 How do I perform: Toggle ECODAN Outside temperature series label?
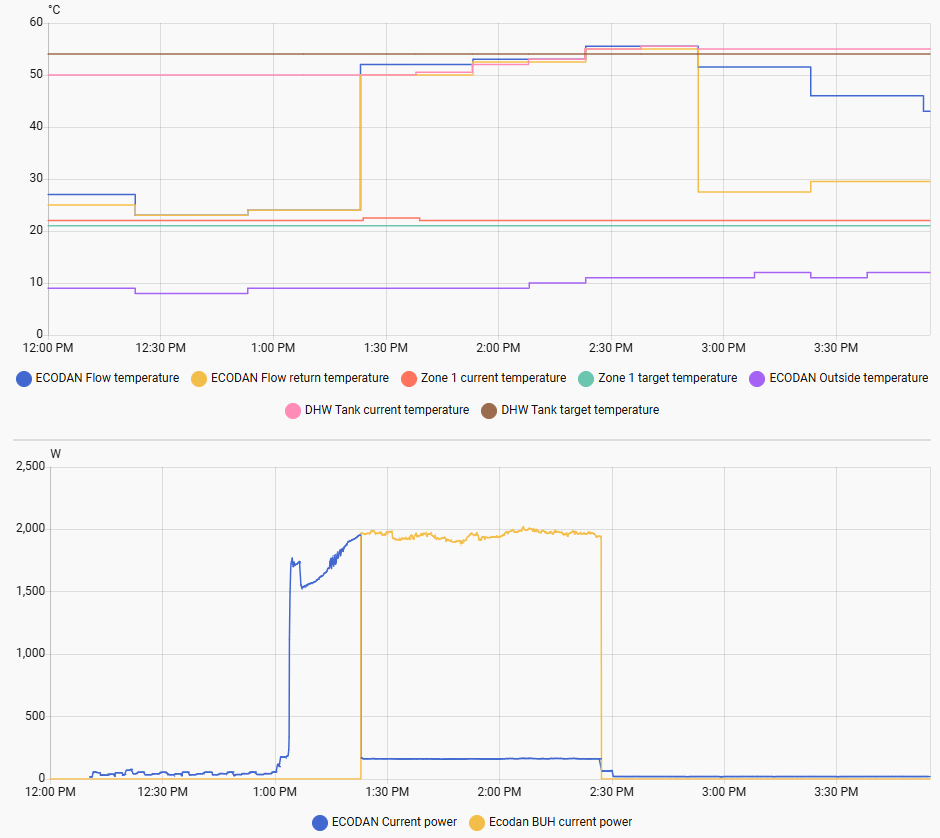pyautogui.click(x=848, y=378)
